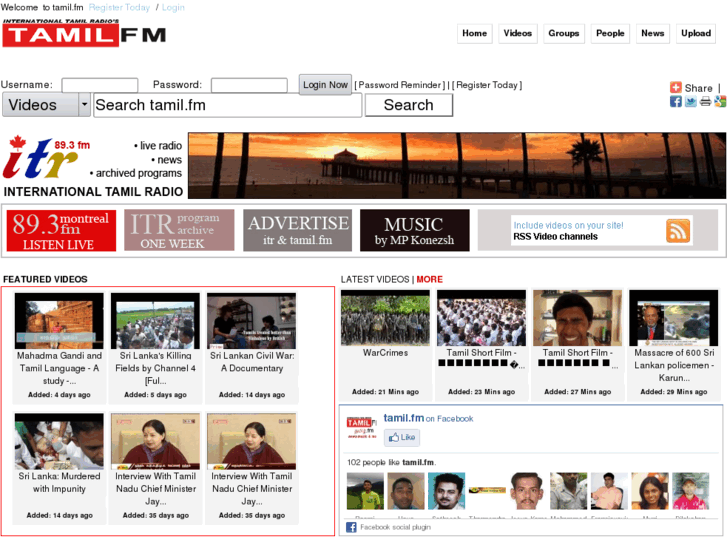
Task: Click the Advertise itr & tamil.fm banner
Action: (298, 231)
